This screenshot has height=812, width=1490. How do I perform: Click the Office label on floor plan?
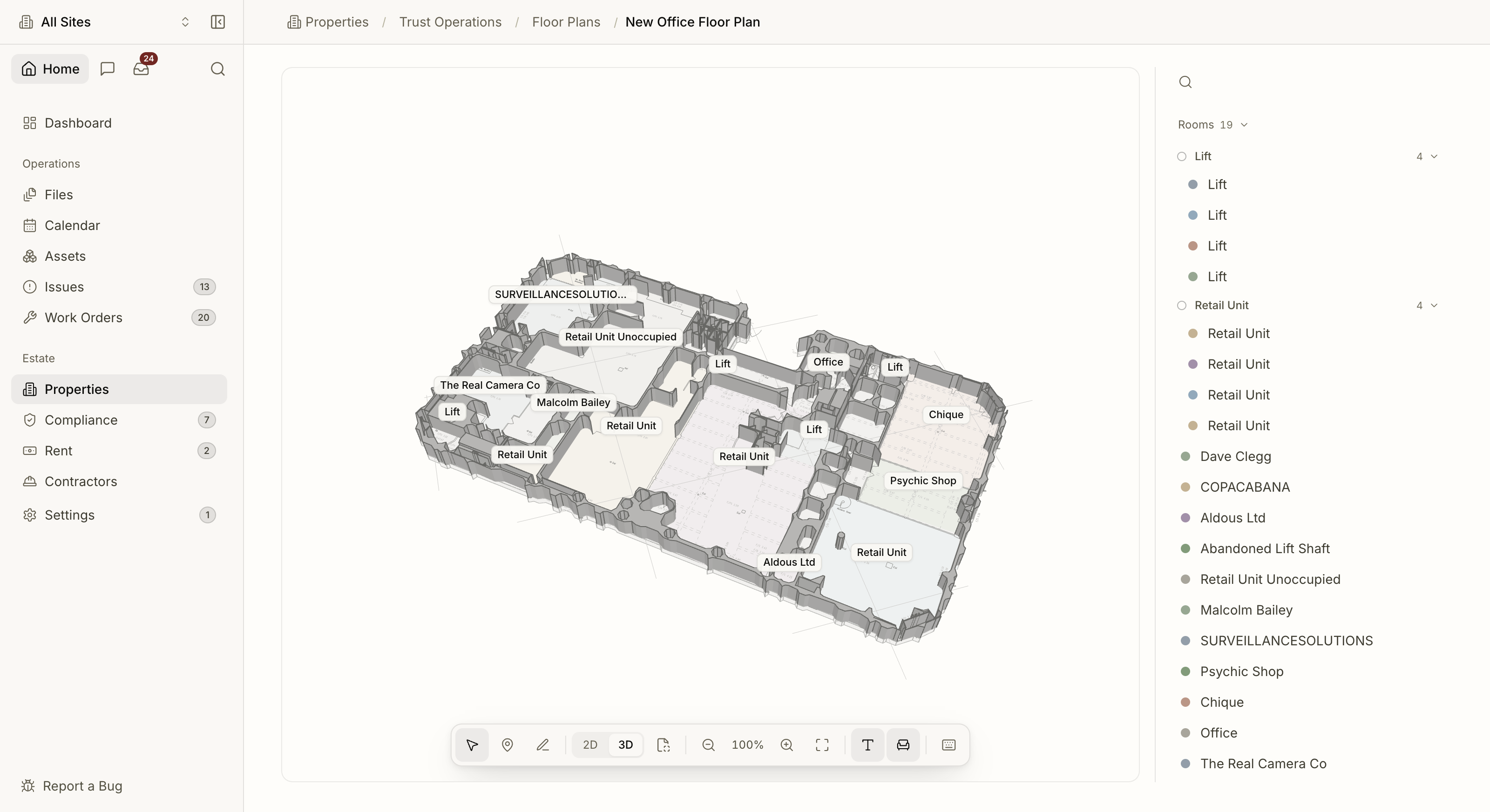(x=828, y=362)
